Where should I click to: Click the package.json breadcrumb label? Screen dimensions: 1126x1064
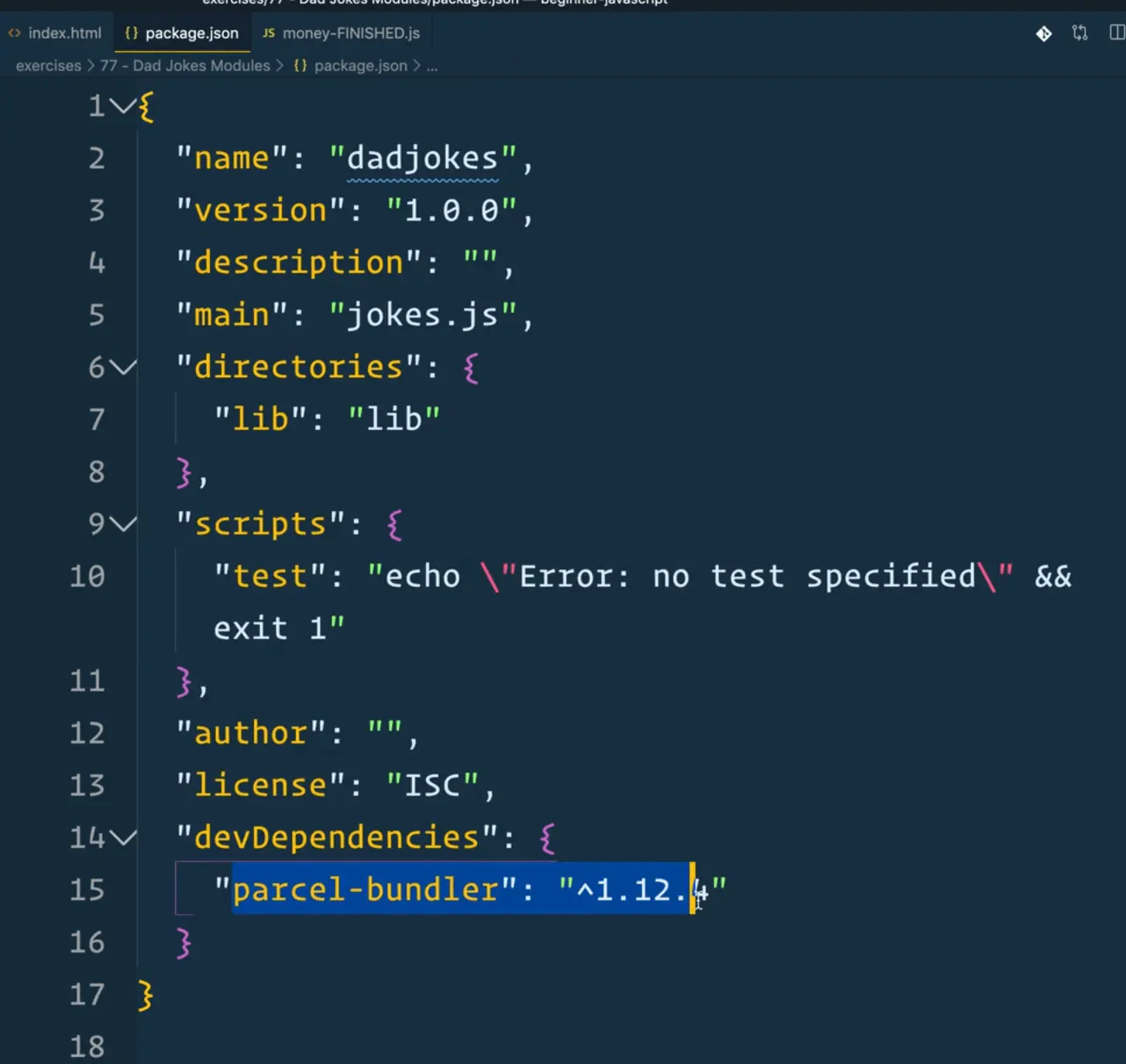point(360,66)
